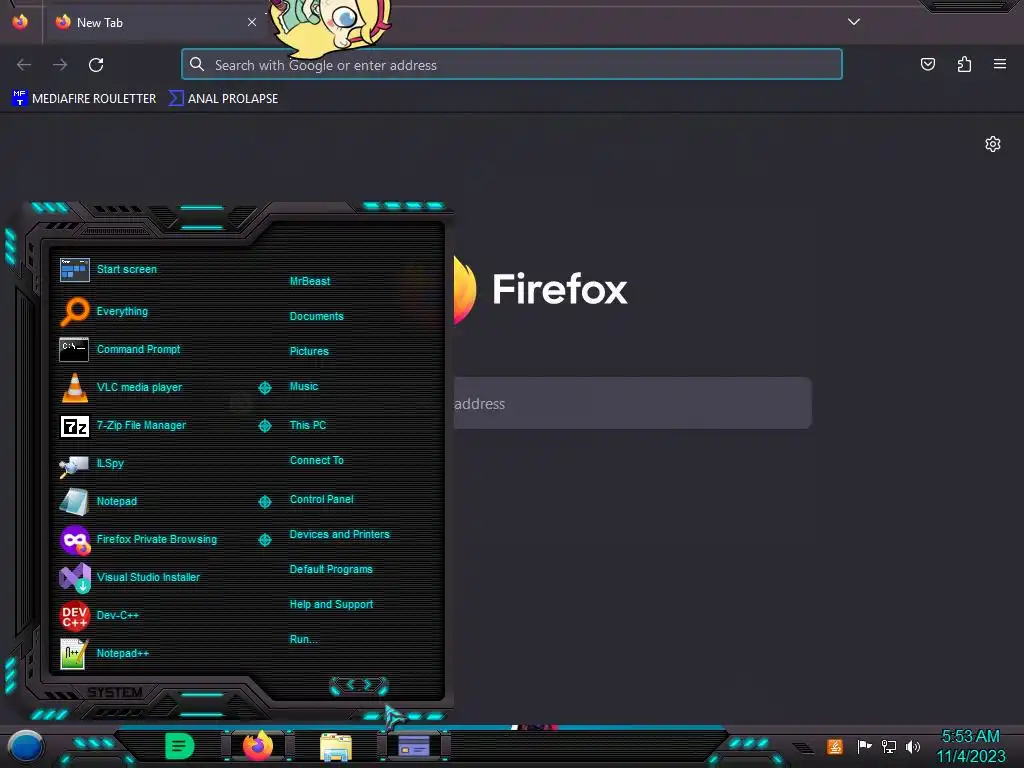
Task: Reload the page with the refresh icon
Action: (x=96, y=65)
